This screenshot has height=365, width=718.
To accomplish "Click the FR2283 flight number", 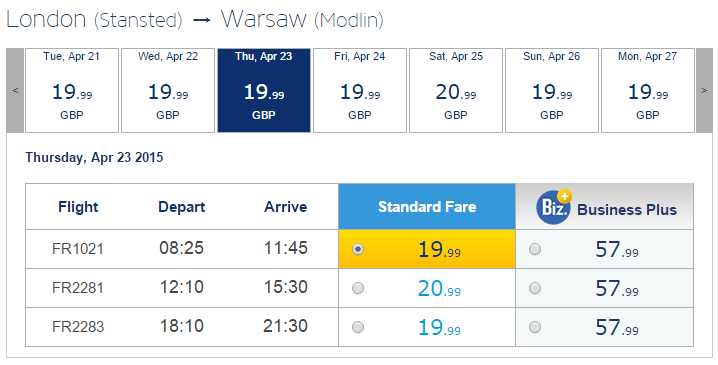I will (x=78, y=327).
